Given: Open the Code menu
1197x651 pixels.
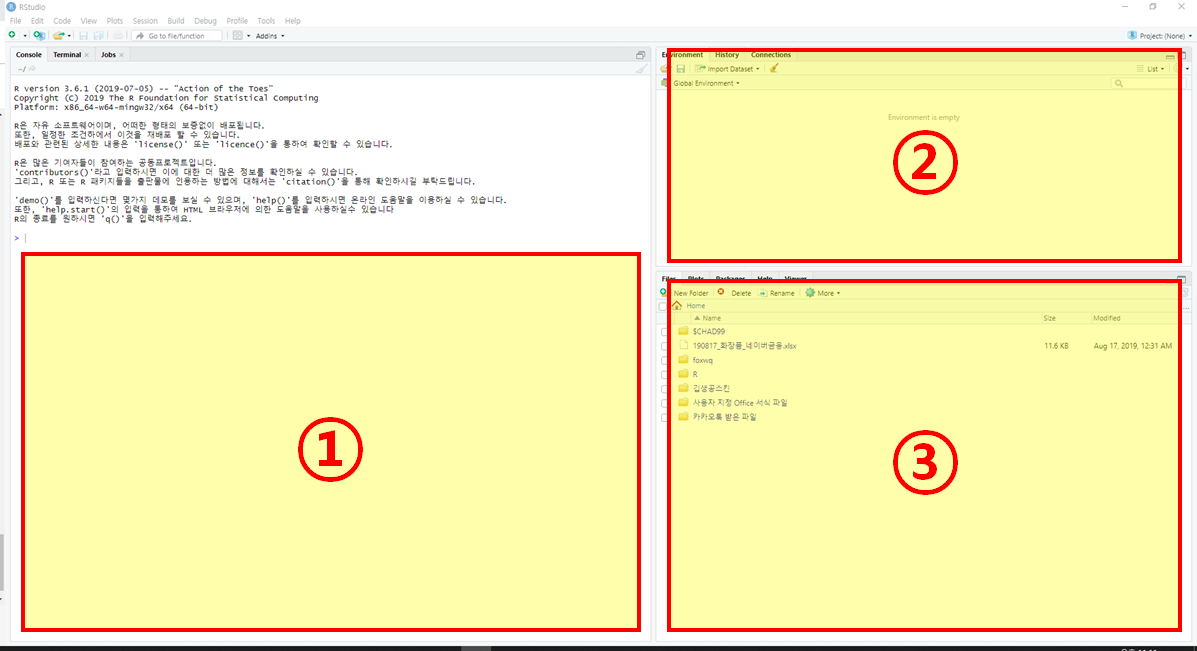Looking at the screenshot, I should (62, 21).
